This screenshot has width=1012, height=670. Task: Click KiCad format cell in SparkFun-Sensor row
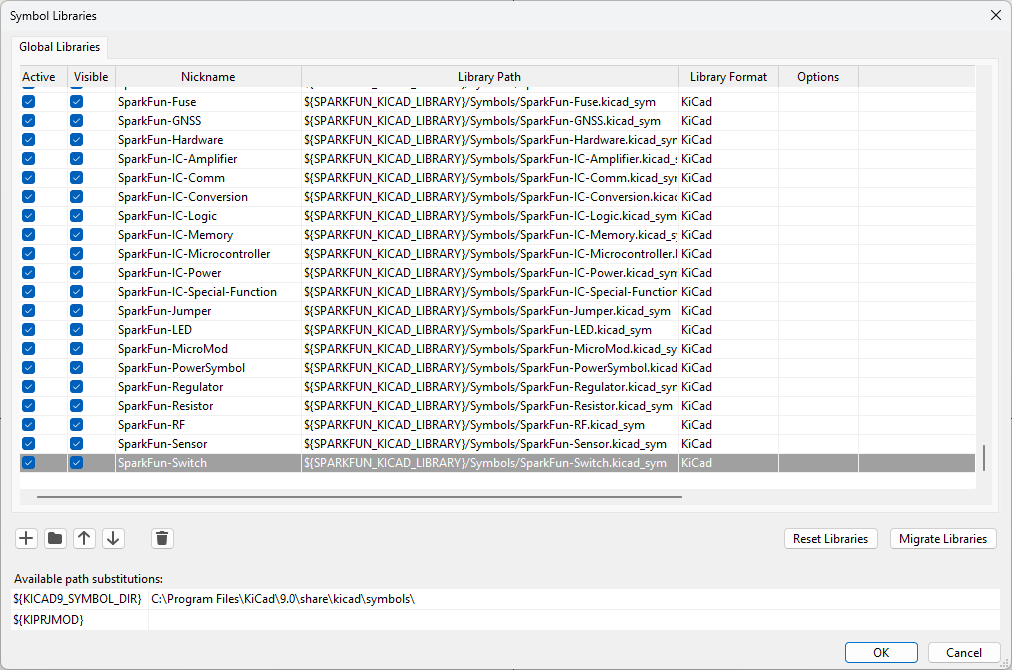coord(728,444)
